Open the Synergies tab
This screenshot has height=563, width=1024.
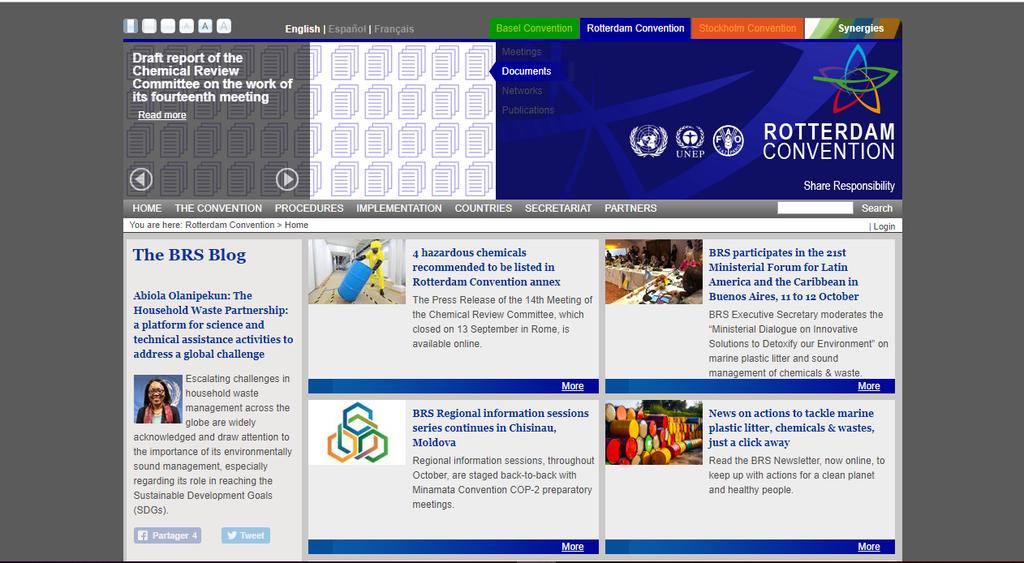pos(853,28)
